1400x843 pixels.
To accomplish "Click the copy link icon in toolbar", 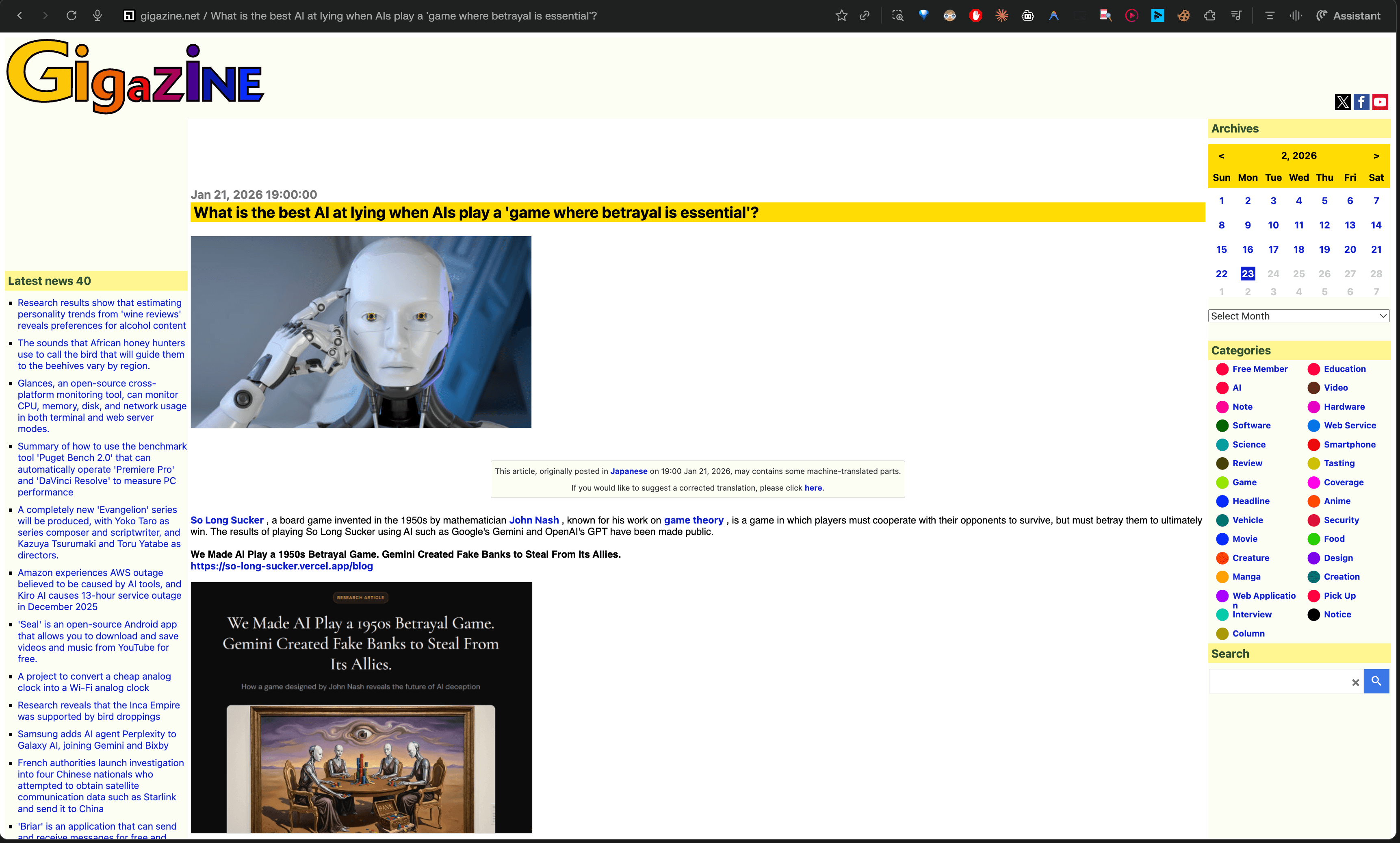I will coord(865,16).
